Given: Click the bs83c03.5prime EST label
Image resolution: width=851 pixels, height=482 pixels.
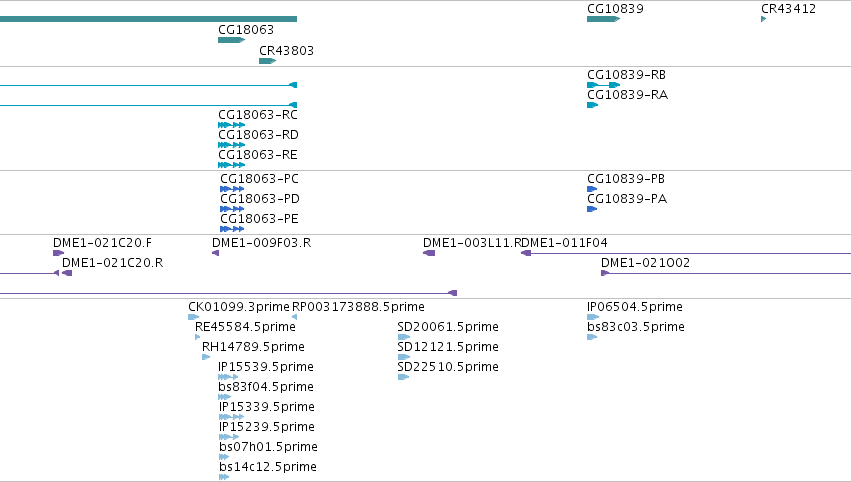Looking at the screenshot, I should point(636,327).
